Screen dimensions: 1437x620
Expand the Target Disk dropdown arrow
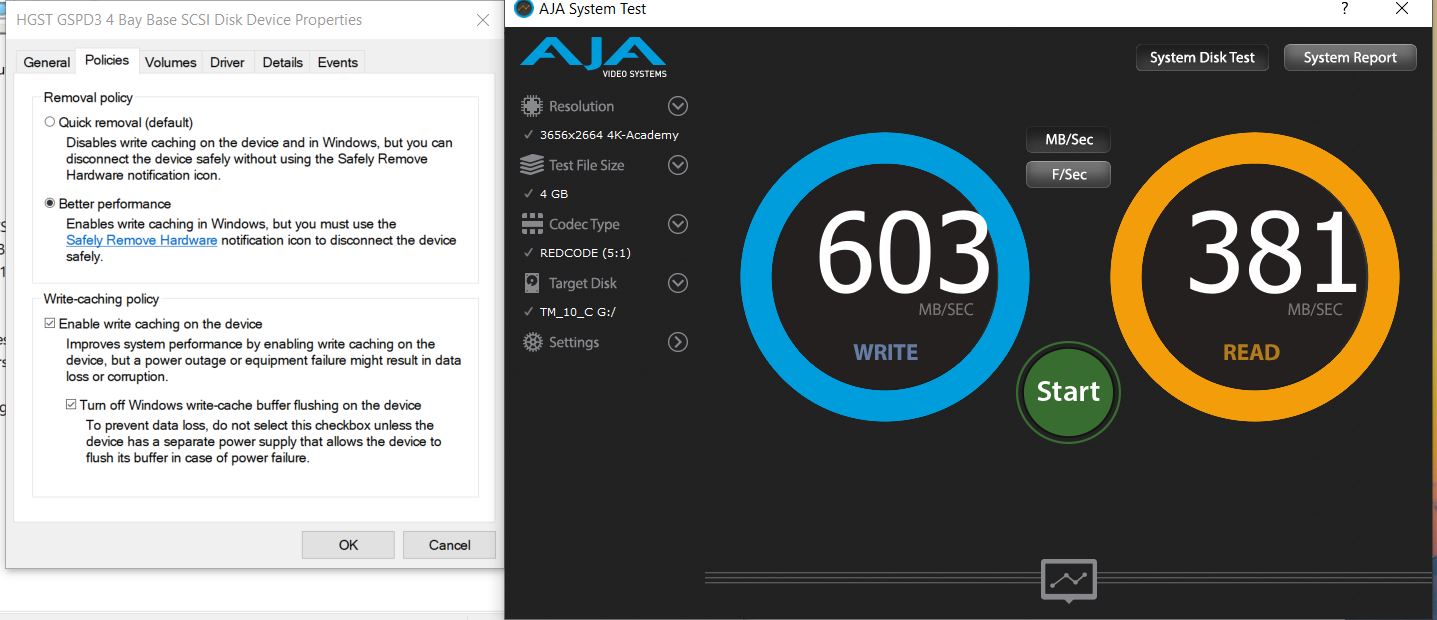click(x=678, y=283)
